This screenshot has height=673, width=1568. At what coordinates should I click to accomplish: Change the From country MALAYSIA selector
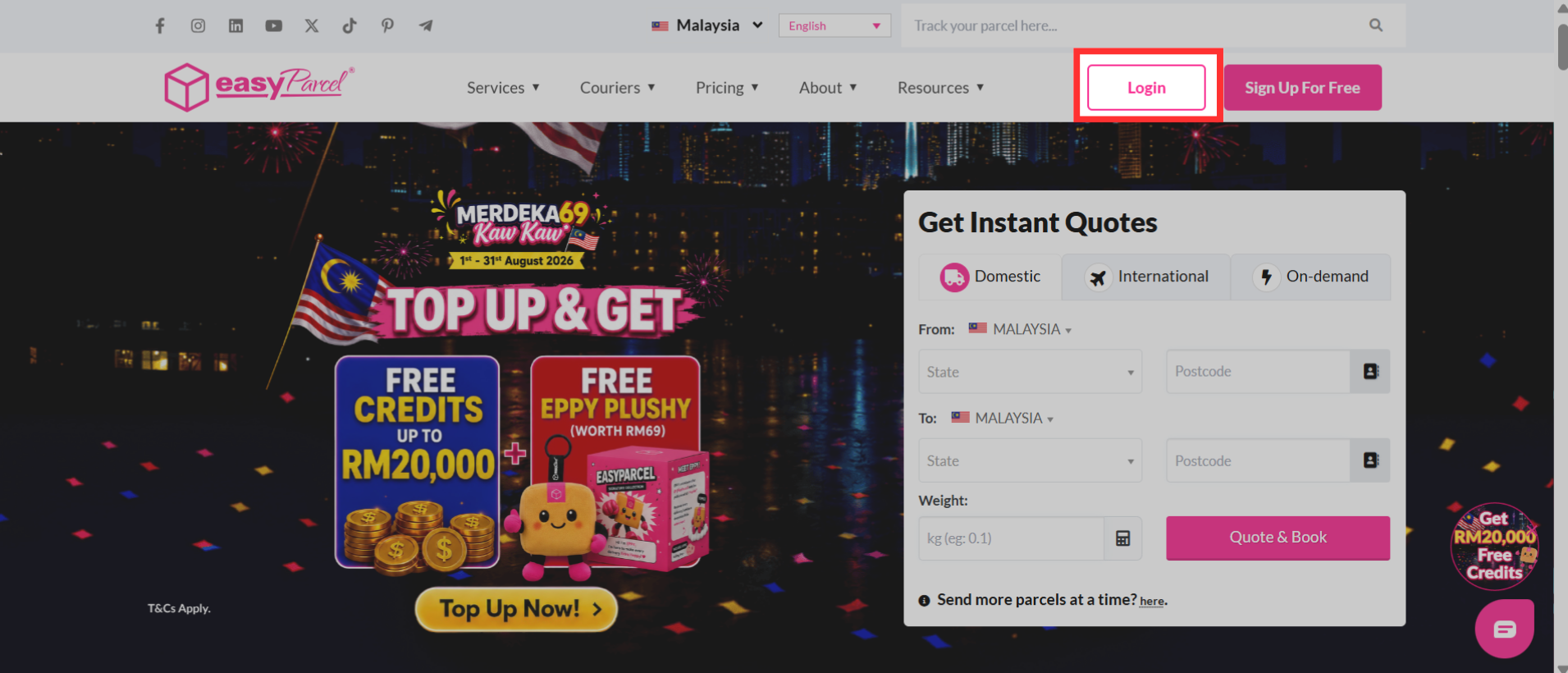tap(1020, 329)
